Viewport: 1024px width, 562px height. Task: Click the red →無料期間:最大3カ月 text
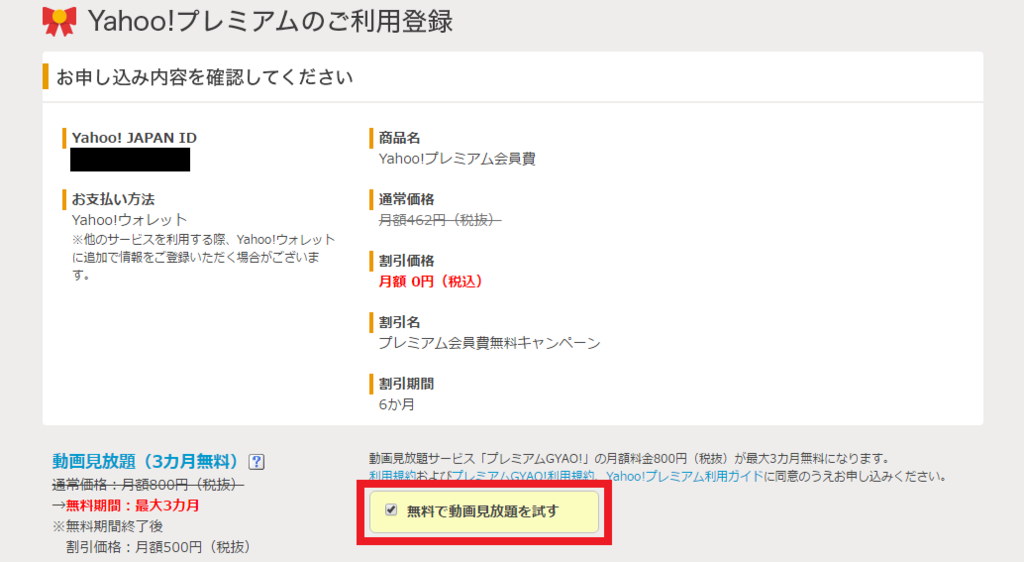126,505
